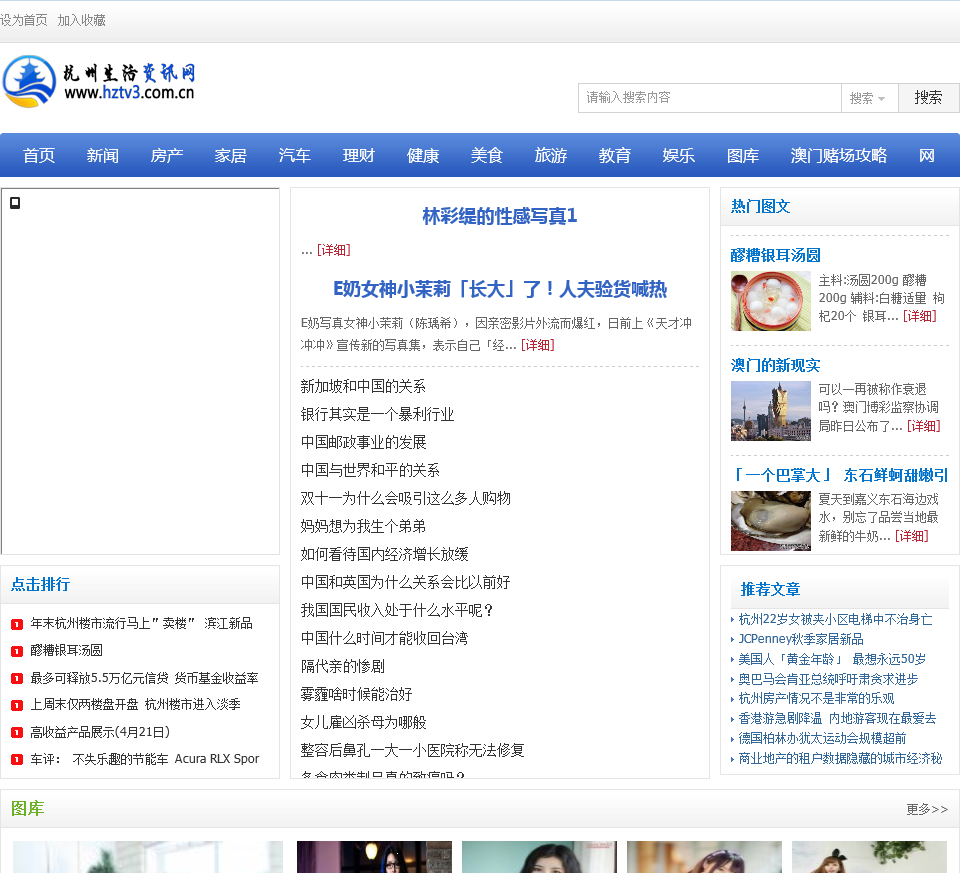Click red rank badge beside 高收益产品展示
Image resolution: width=960 pixels, height=873 pixels.
point(17,732)
